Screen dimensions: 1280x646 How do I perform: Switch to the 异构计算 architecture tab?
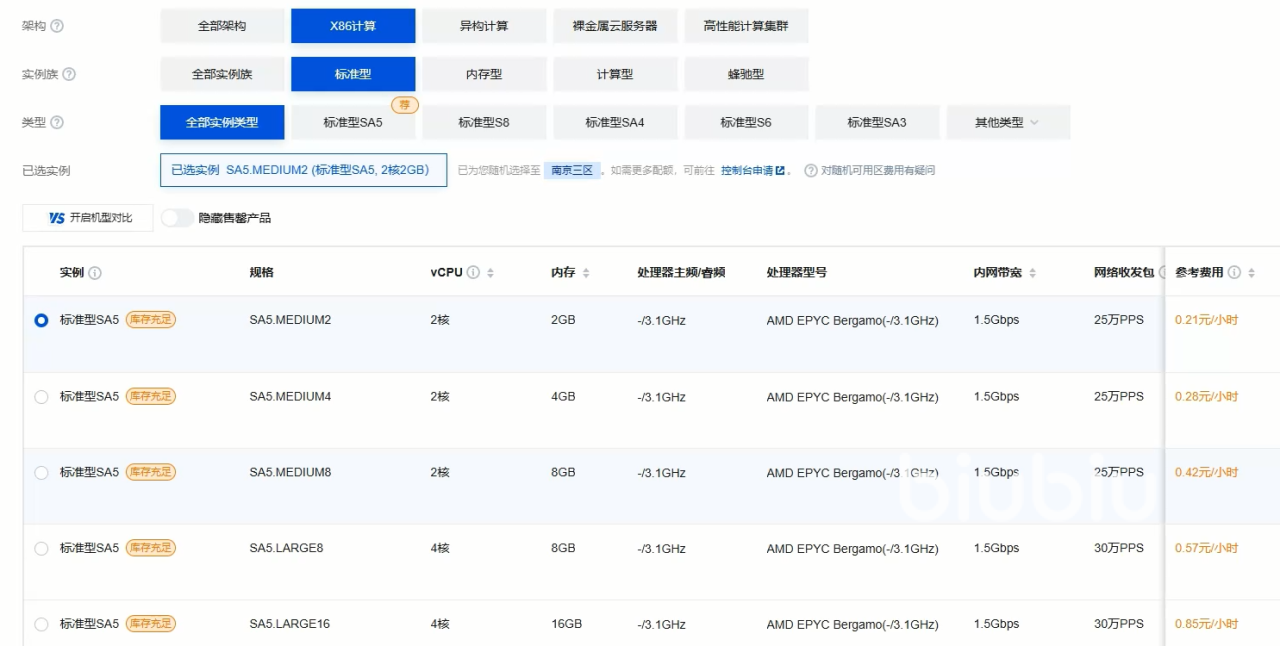point(483,26)
